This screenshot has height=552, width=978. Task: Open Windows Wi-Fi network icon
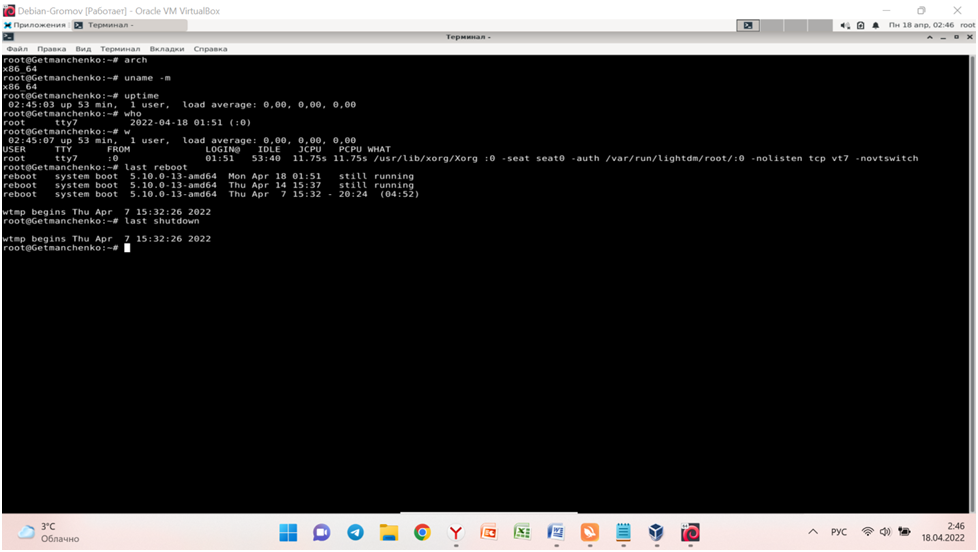click(867, 532)
